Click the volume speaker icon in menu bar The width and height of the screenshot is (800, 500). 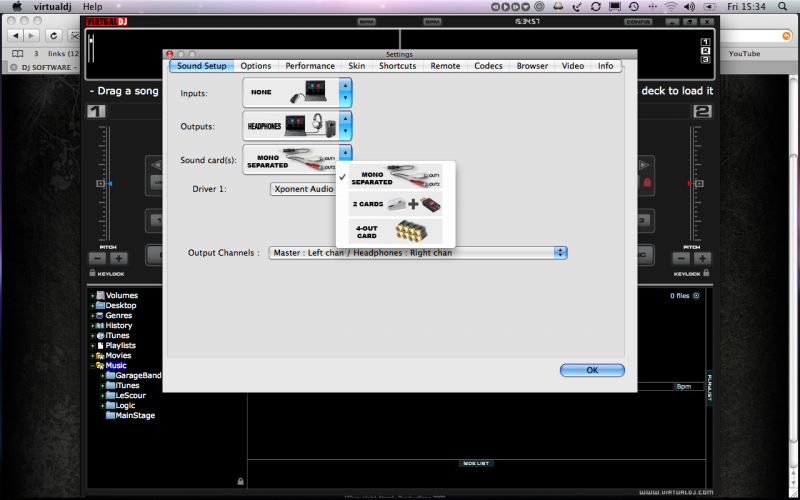tap(689, 6)
